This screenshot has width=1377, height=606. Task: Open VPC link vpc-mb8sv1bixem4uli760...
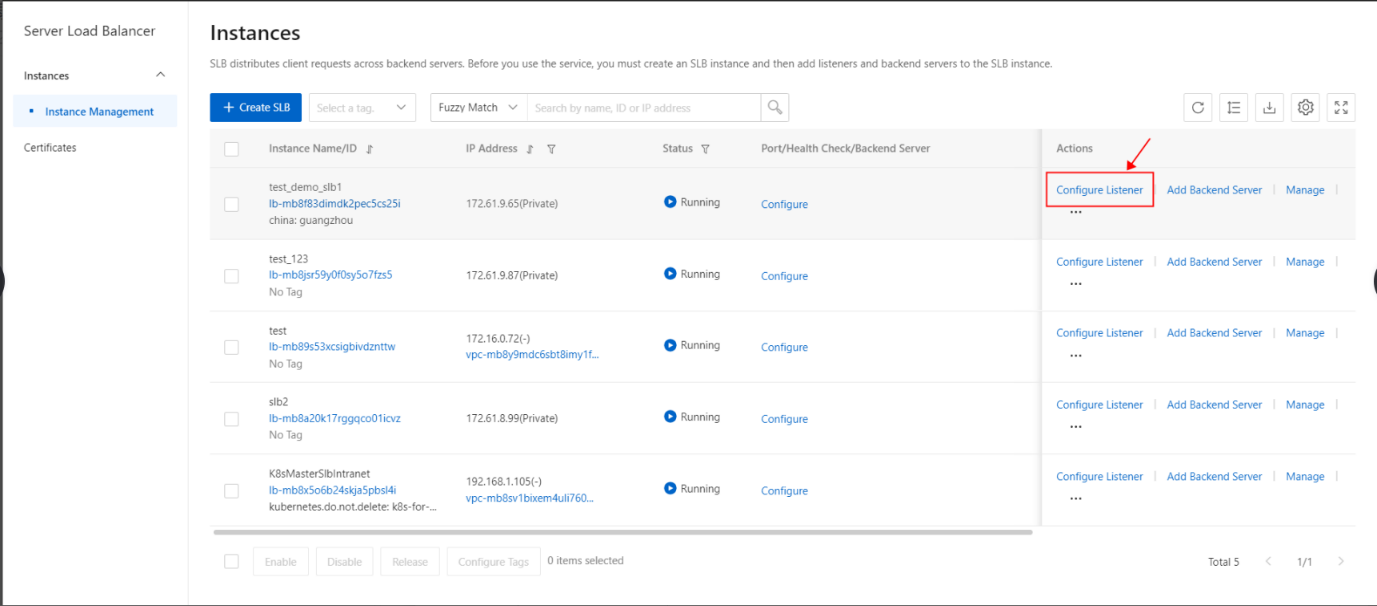pos(530,497)
